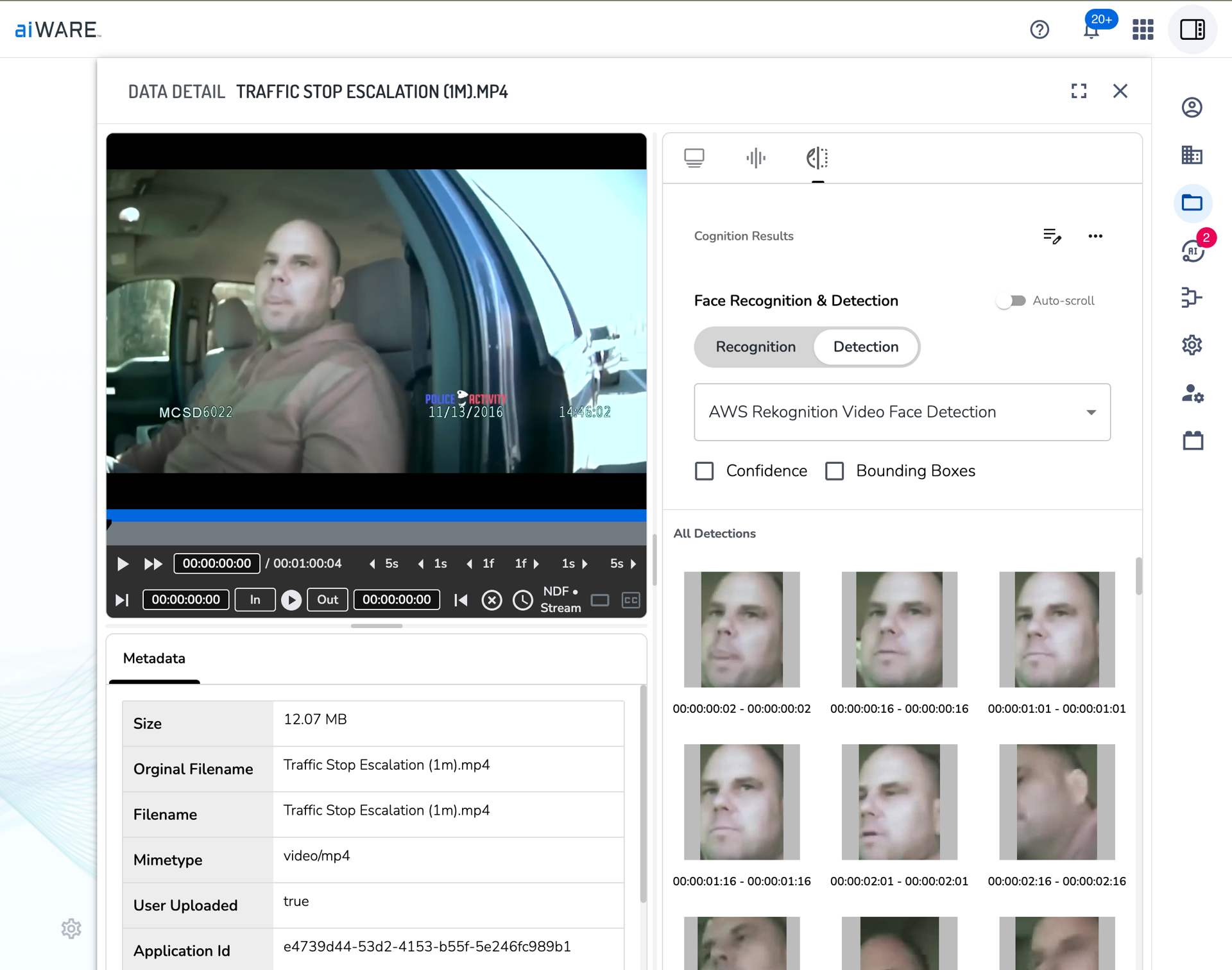Switch to the audio waveform view tab

click(756, 158)
